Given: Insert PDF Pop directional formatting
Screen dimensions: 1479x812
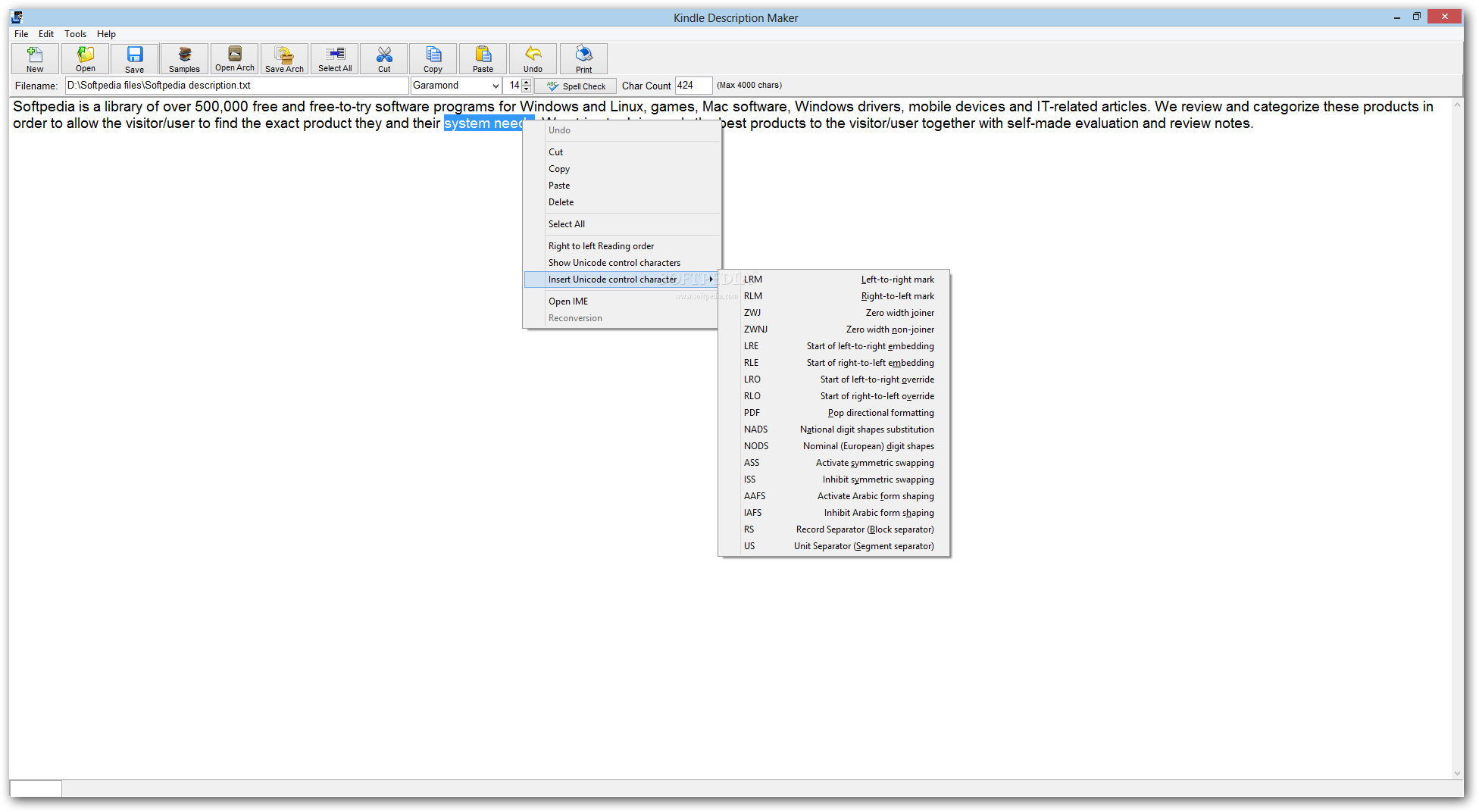Looking at the screenshot, I should tap(833, 413).
